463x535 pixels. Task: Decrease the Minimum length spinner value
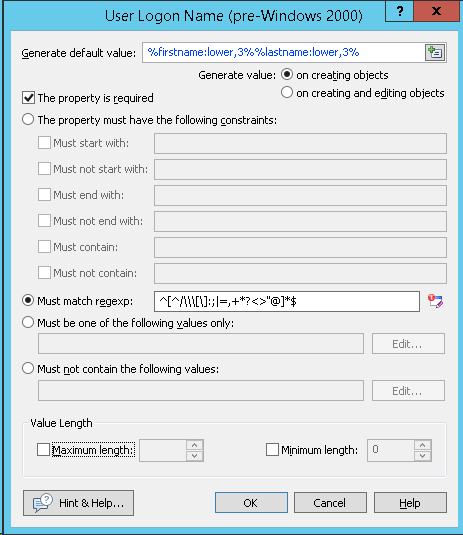pyautogui.click(x=423, y=456)
